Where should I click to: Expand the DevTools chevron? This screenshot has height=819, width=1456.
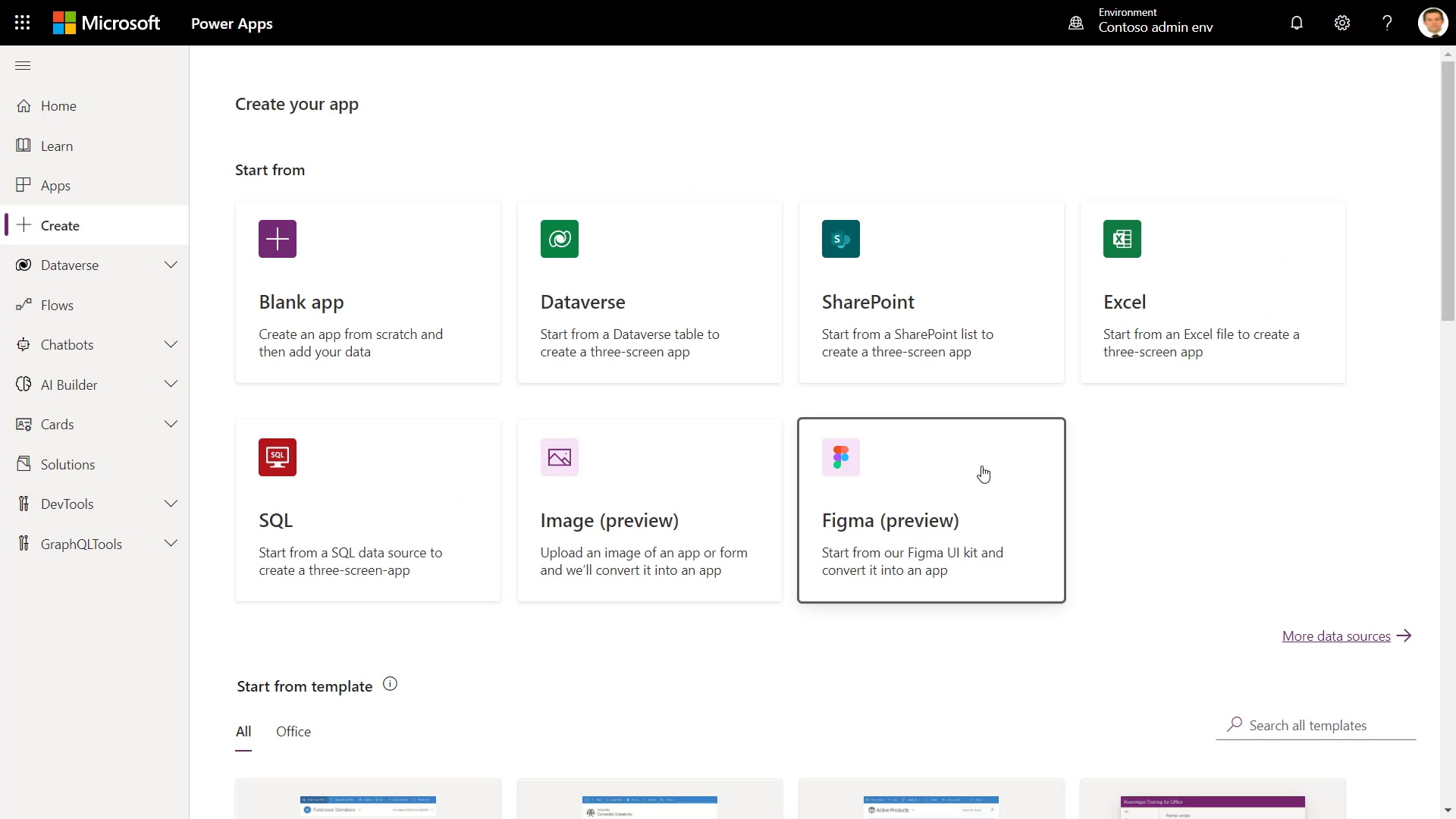click(x=171, y=504)
